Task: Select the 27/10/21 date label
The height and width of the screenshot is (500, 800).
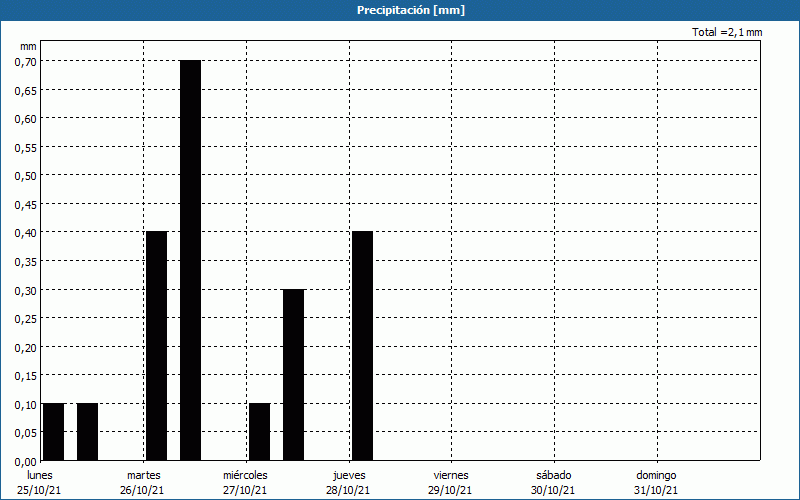Action: click(x=245, y=490)
